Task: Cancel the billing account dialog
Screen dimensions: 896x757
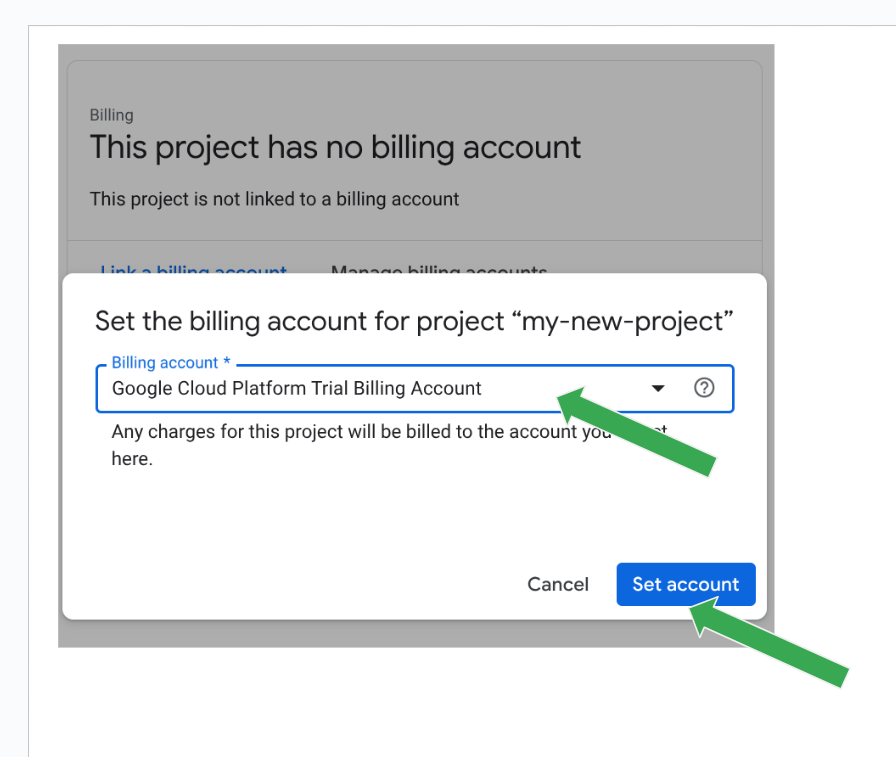Action: (558, 584)
